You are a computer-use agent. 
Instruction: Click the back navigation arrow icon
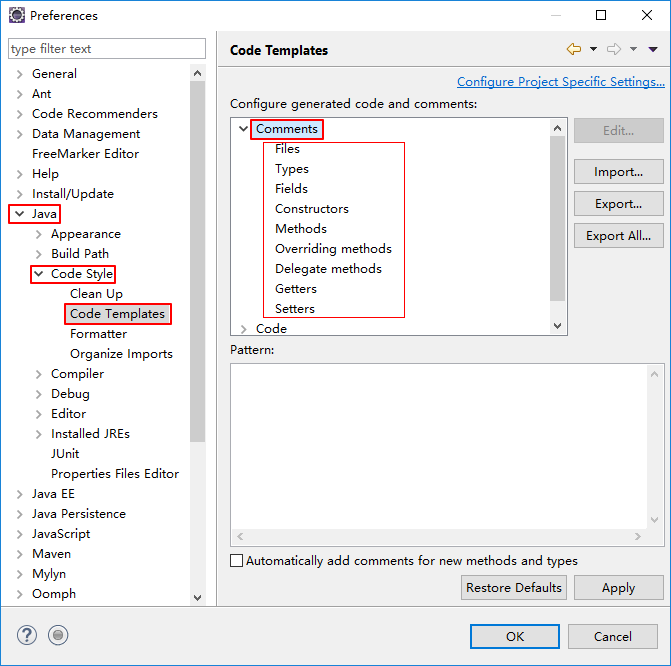[x=573, y=49]
